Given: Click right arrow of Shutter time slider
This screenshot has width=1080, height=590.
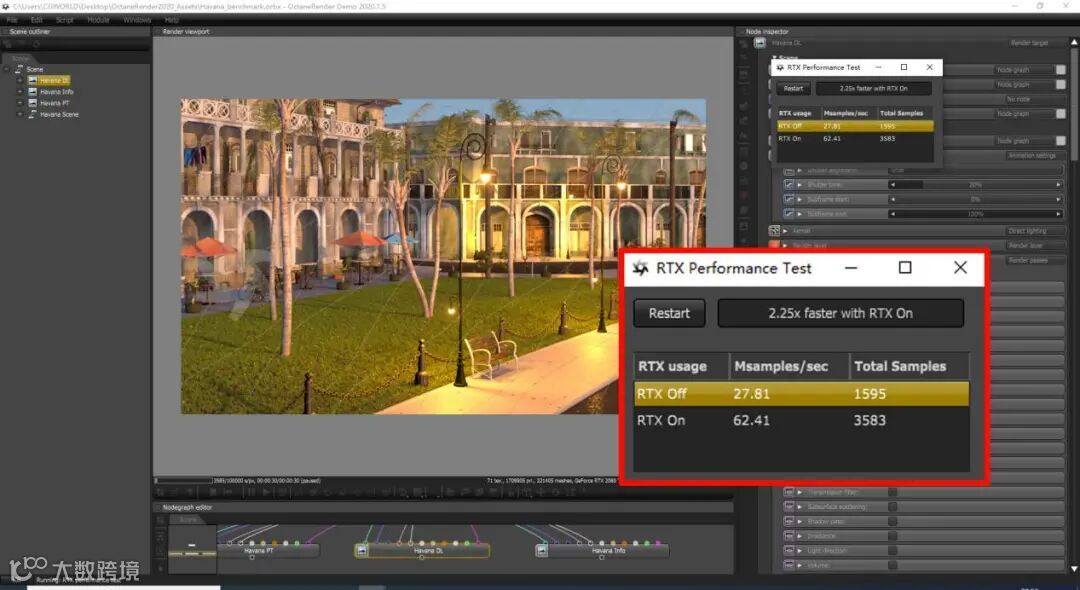Looking at the screenshot, I should pyautogui.click(x=1059, y=185).
